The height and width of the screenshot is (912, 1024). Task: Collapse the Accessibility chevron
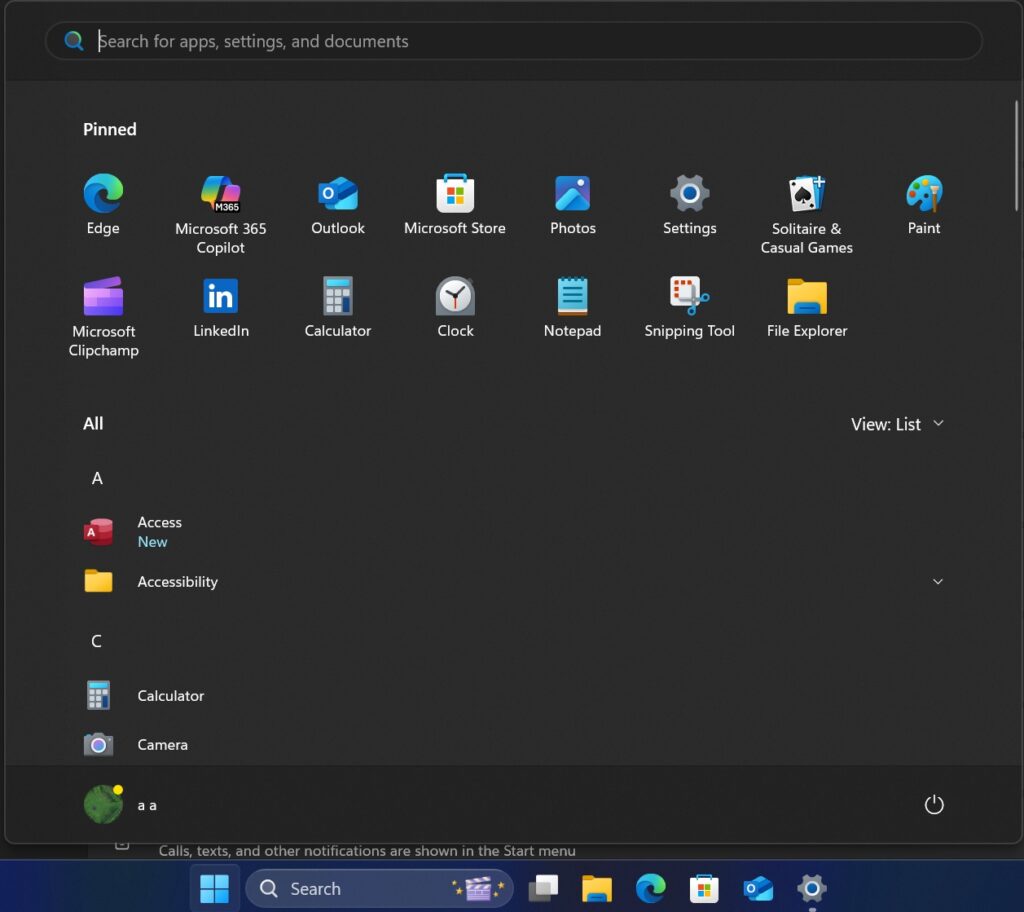937,581
